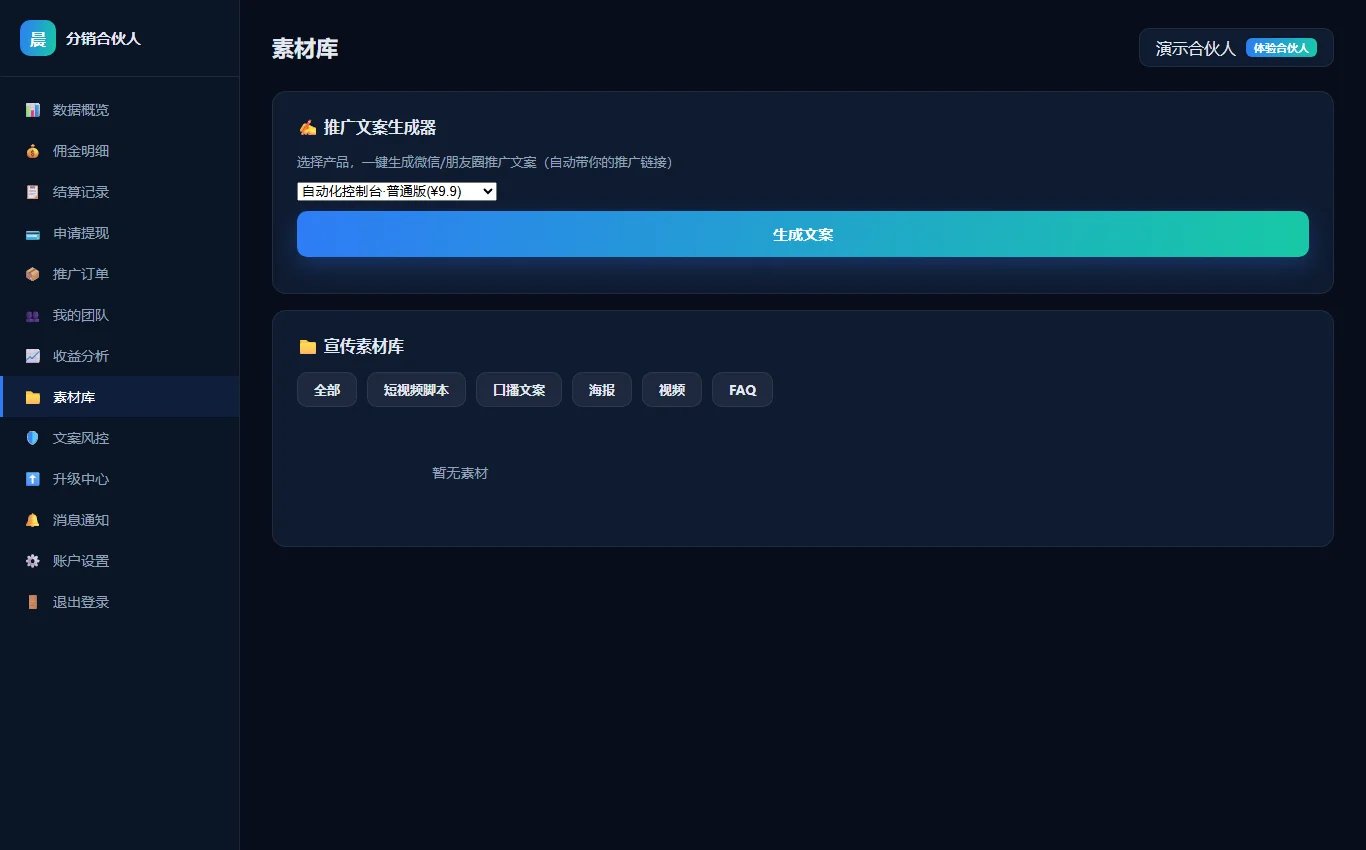Click the 分销合伙人 logo icon
The image size is (1366, 850).
point(38,38)
